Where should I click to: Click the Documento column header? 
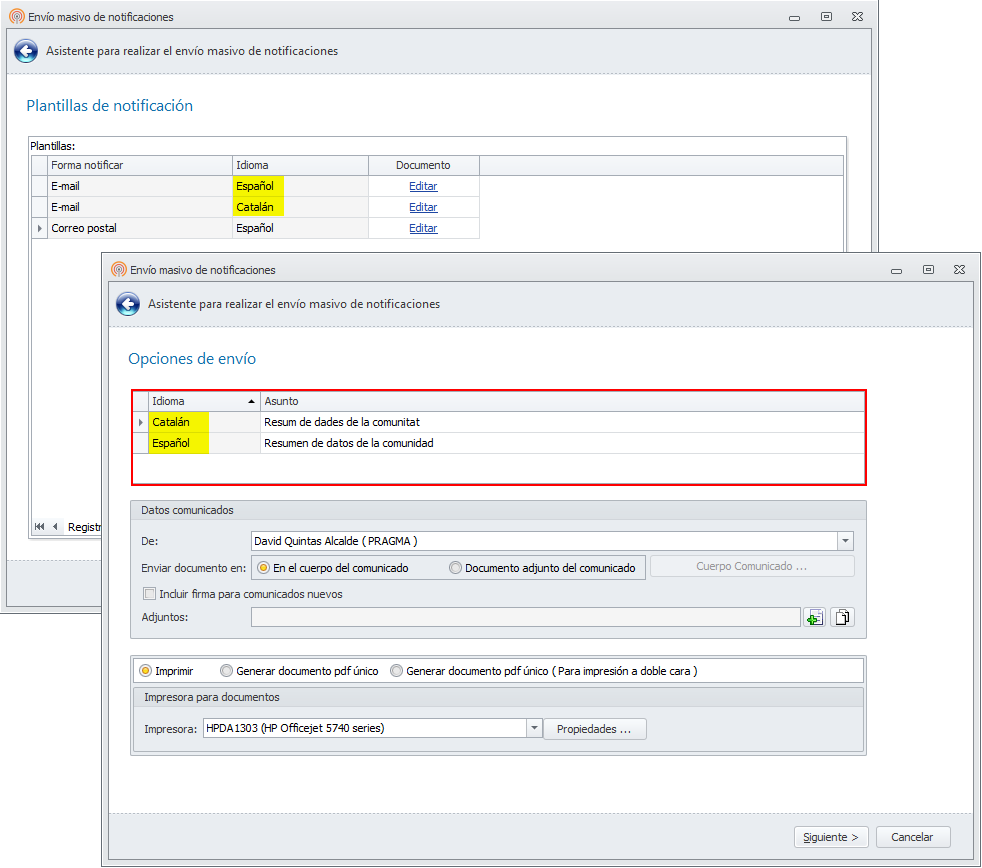pyautogui.click(x=423, y=165)
